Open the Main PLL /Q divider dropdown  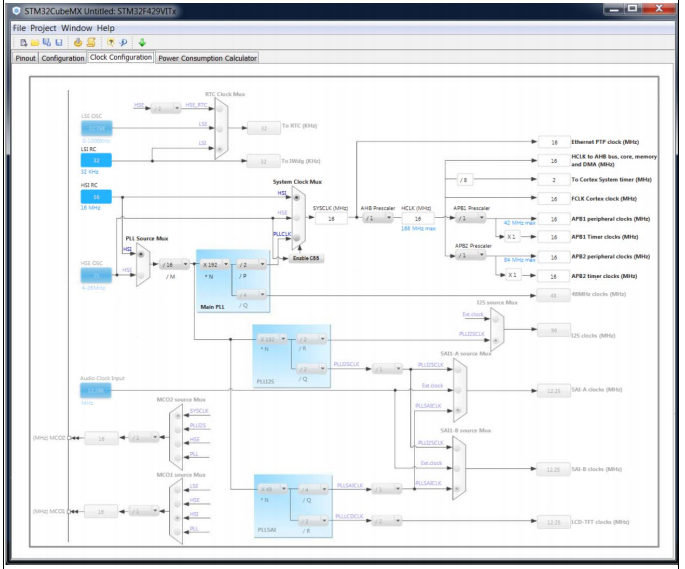251,295
